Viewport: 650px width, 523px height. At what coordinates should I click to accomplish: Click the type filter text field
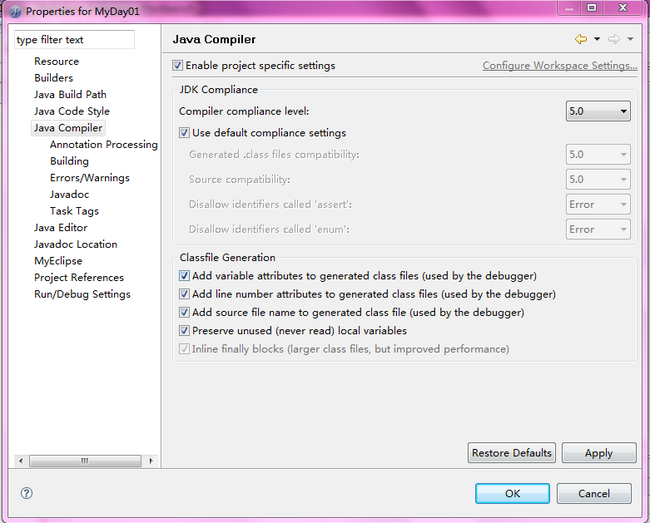[x=74, y=40]
